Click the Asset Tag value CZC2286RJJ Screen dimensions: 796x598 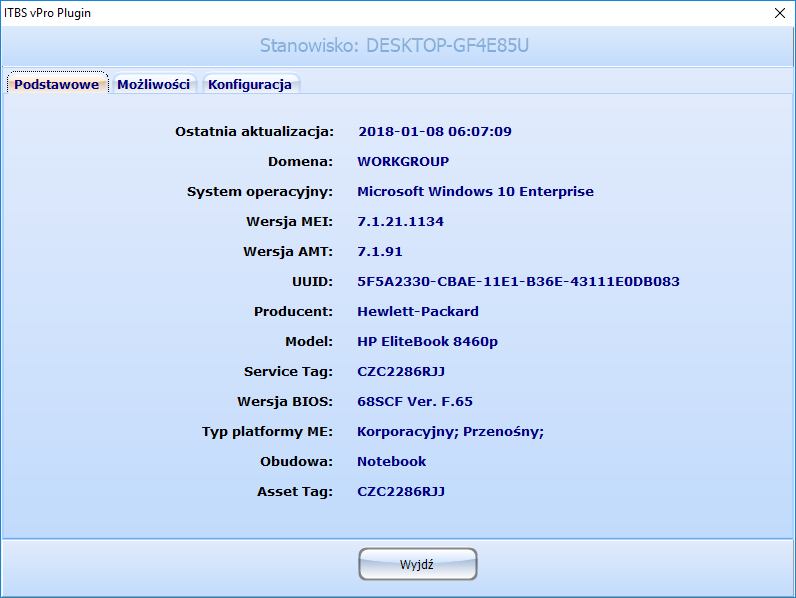(x=401, y=492)
